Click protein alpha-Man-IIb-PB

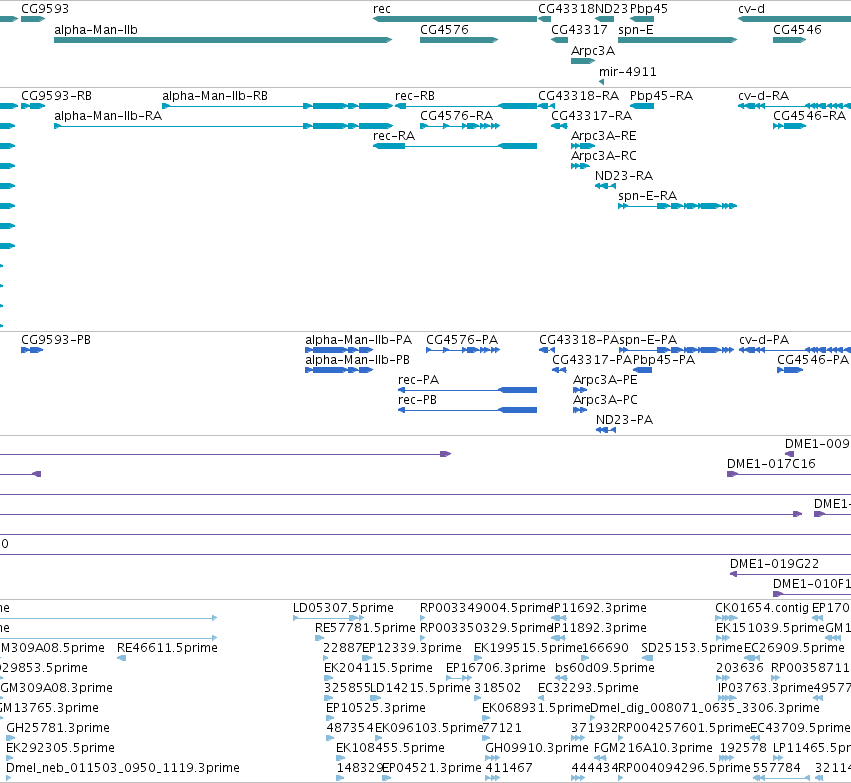coord(357,360)
